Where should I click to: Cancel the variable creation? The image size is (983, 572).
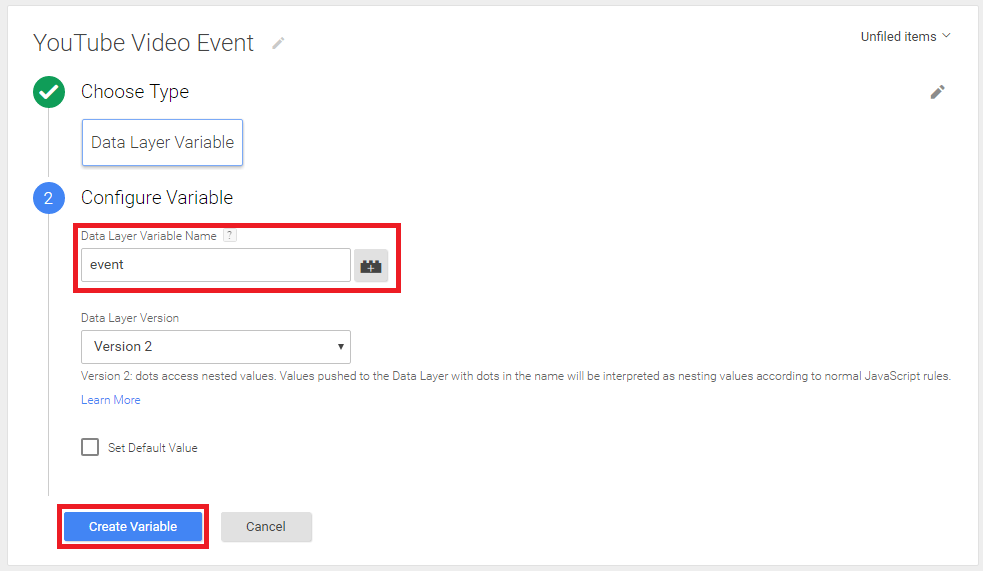pos(266,527)
